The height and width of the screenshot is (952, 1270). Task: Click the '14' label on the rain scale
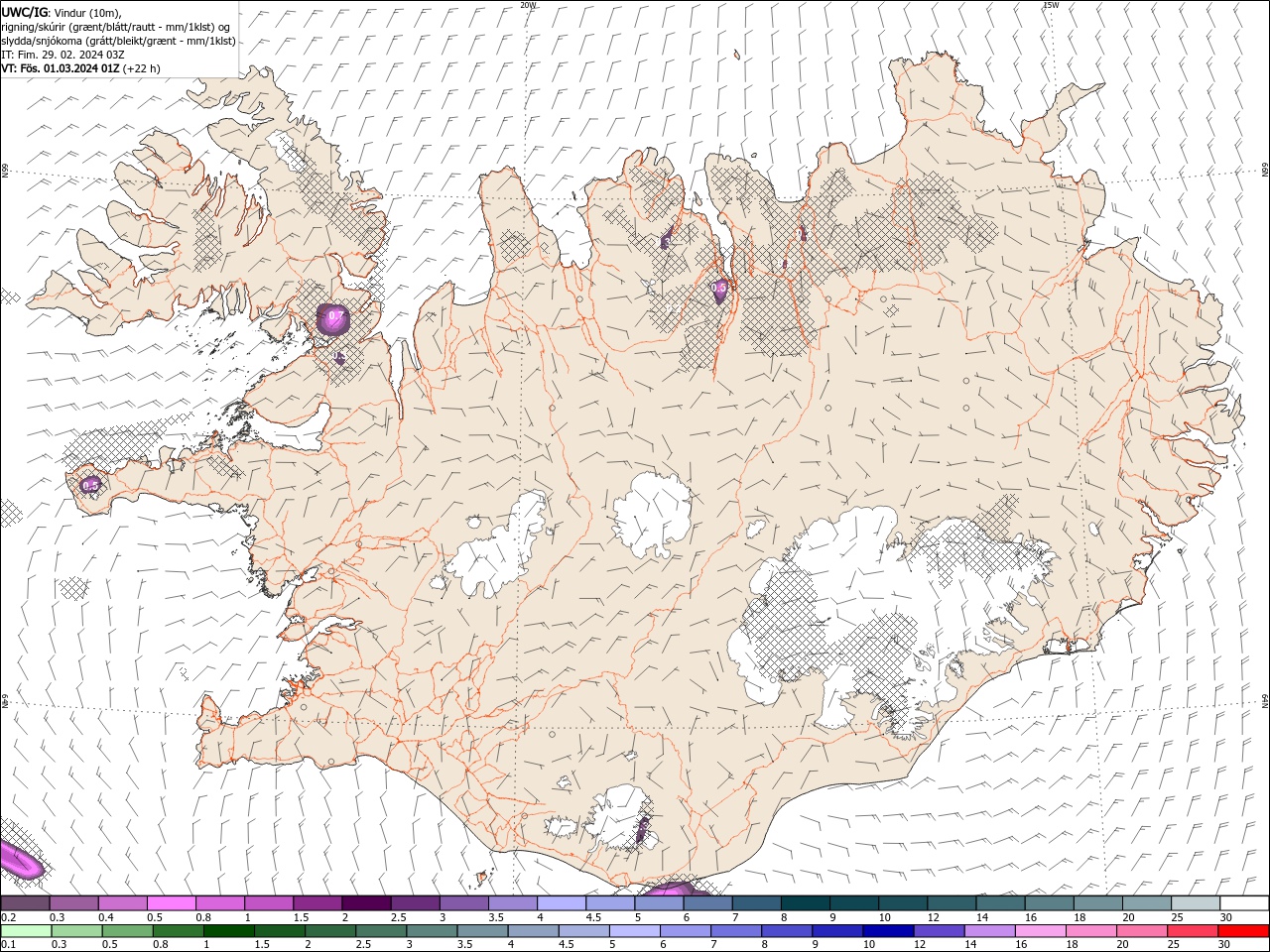click(969, 944)
